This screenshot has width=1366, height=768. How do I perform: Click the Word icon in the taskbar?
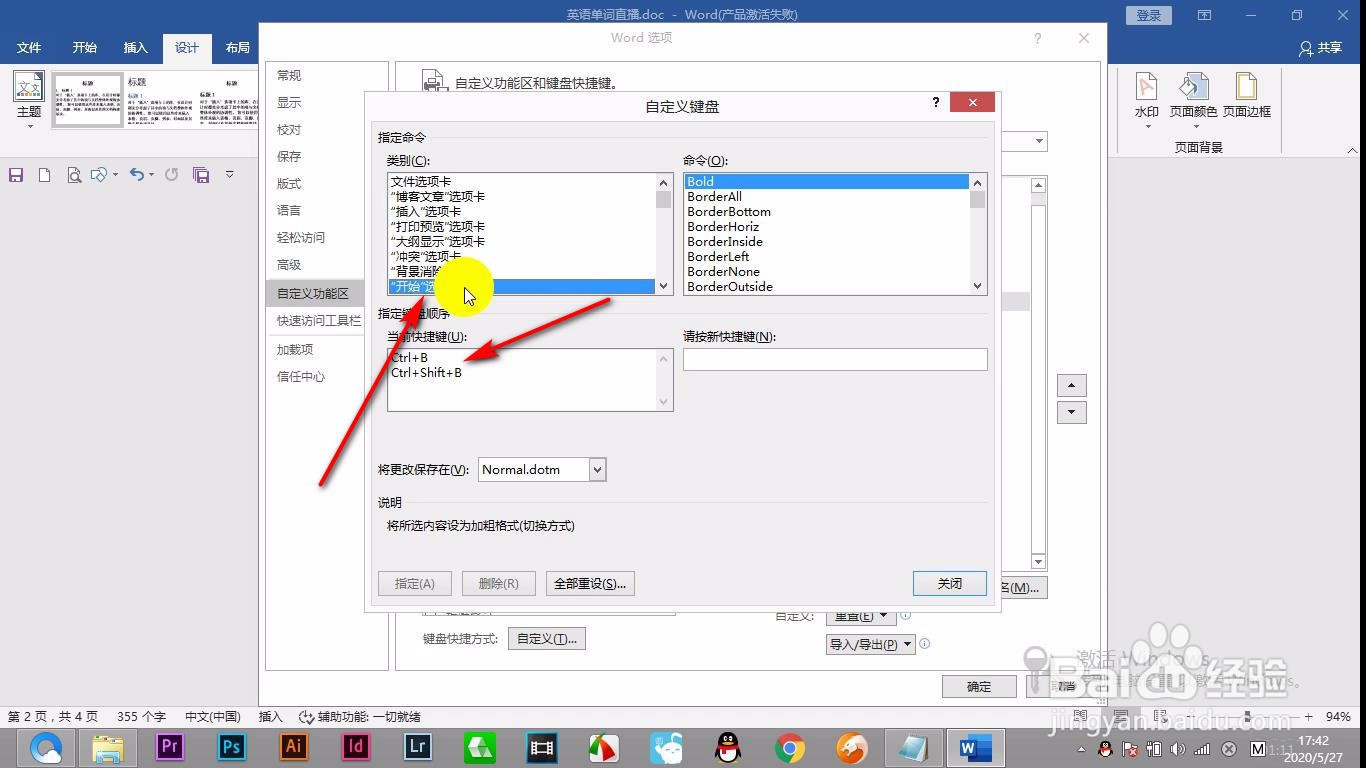pyautogui.click(x=975, y=747)
